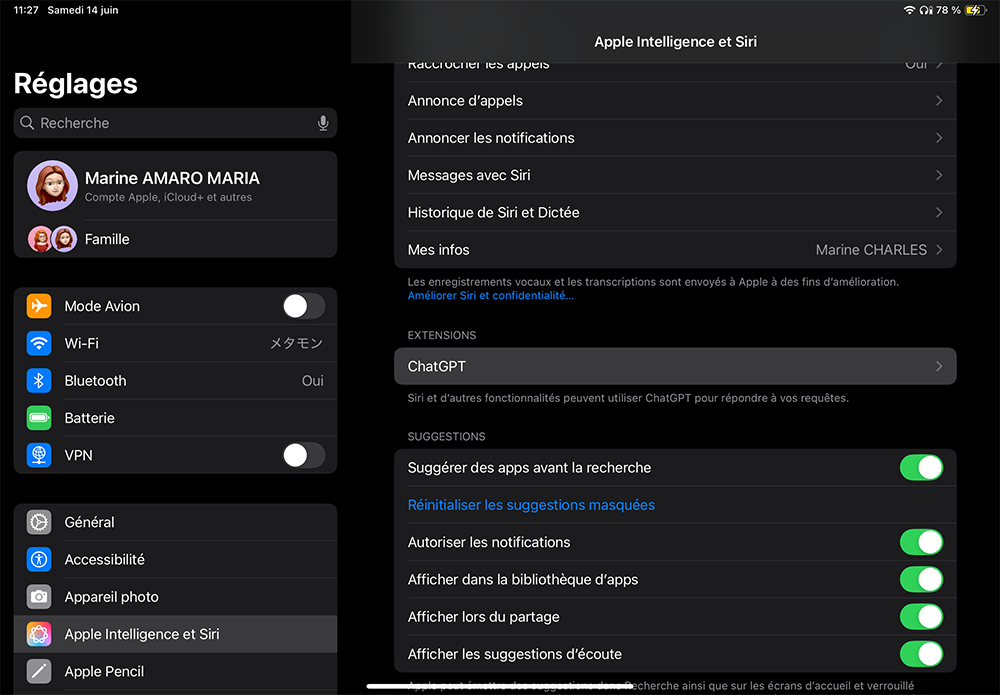
Task: Open the Famille menu entry
Action: (x=107, y=239)
